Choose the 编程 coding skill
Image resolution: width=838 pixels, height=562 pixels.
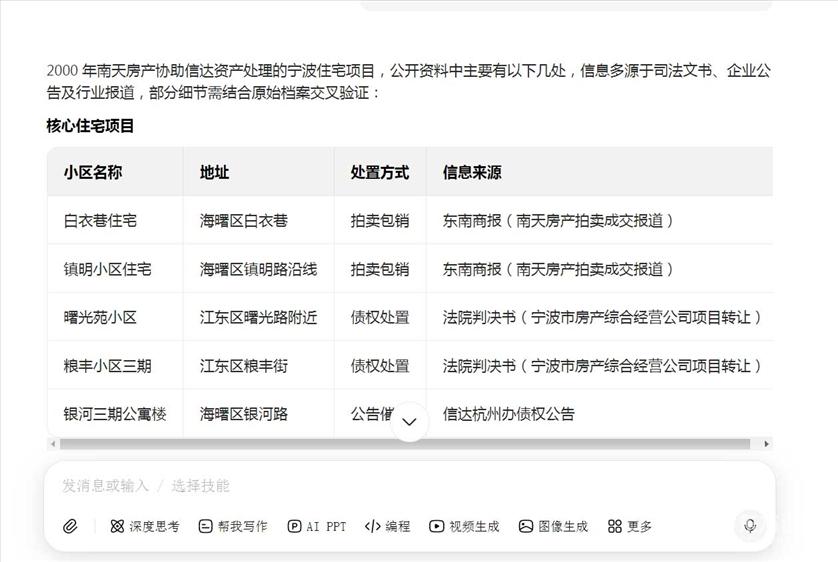click(387, 526)
